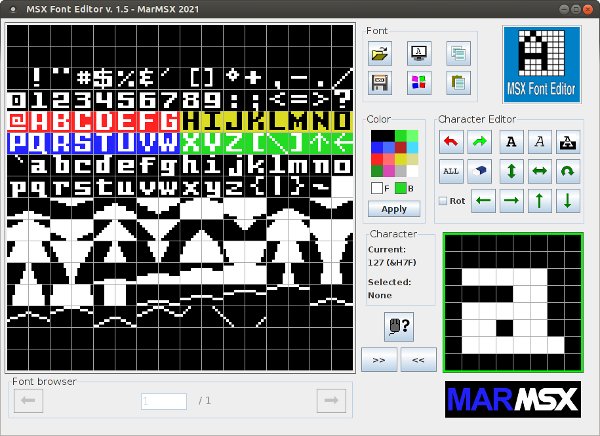Select the red 'A' character cell
This screenshot has width=600, height=436.
coord(39,121)
